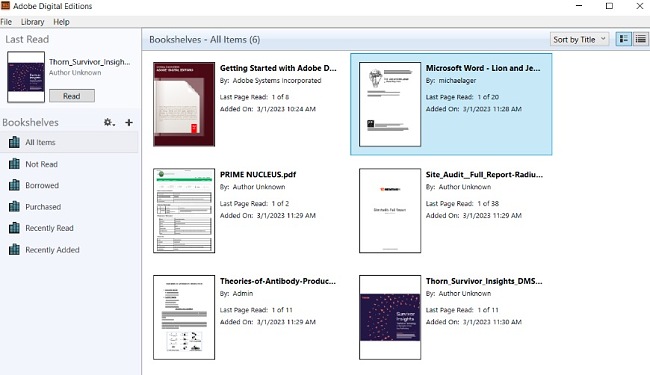
Task: Select the Recently Added bookshelf label
Action: 52,250
